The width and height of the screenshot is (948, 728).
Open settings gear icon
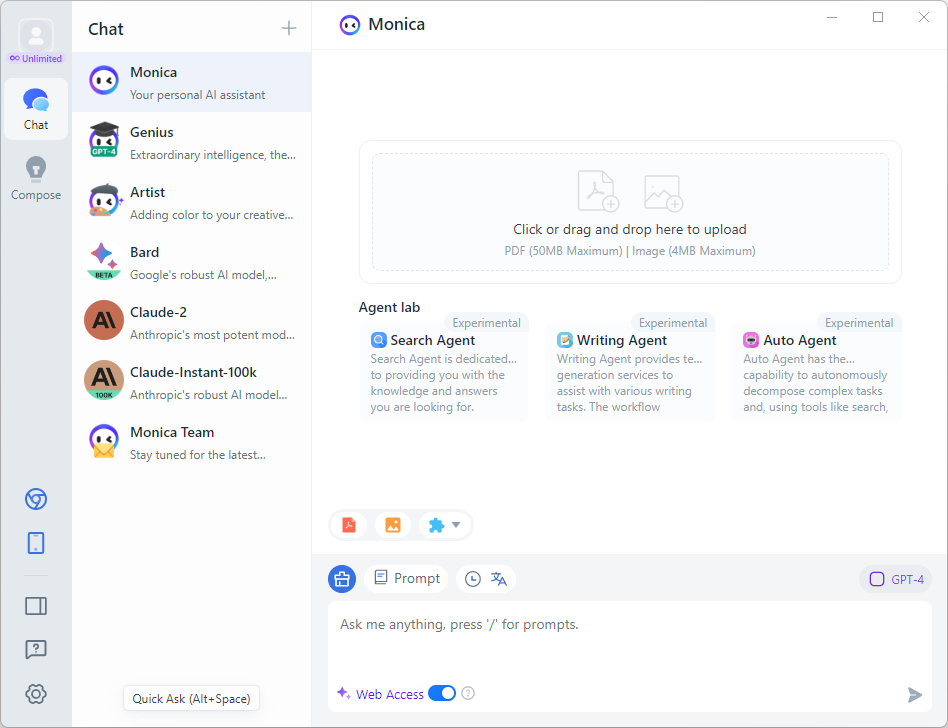[x=36, y=694]
